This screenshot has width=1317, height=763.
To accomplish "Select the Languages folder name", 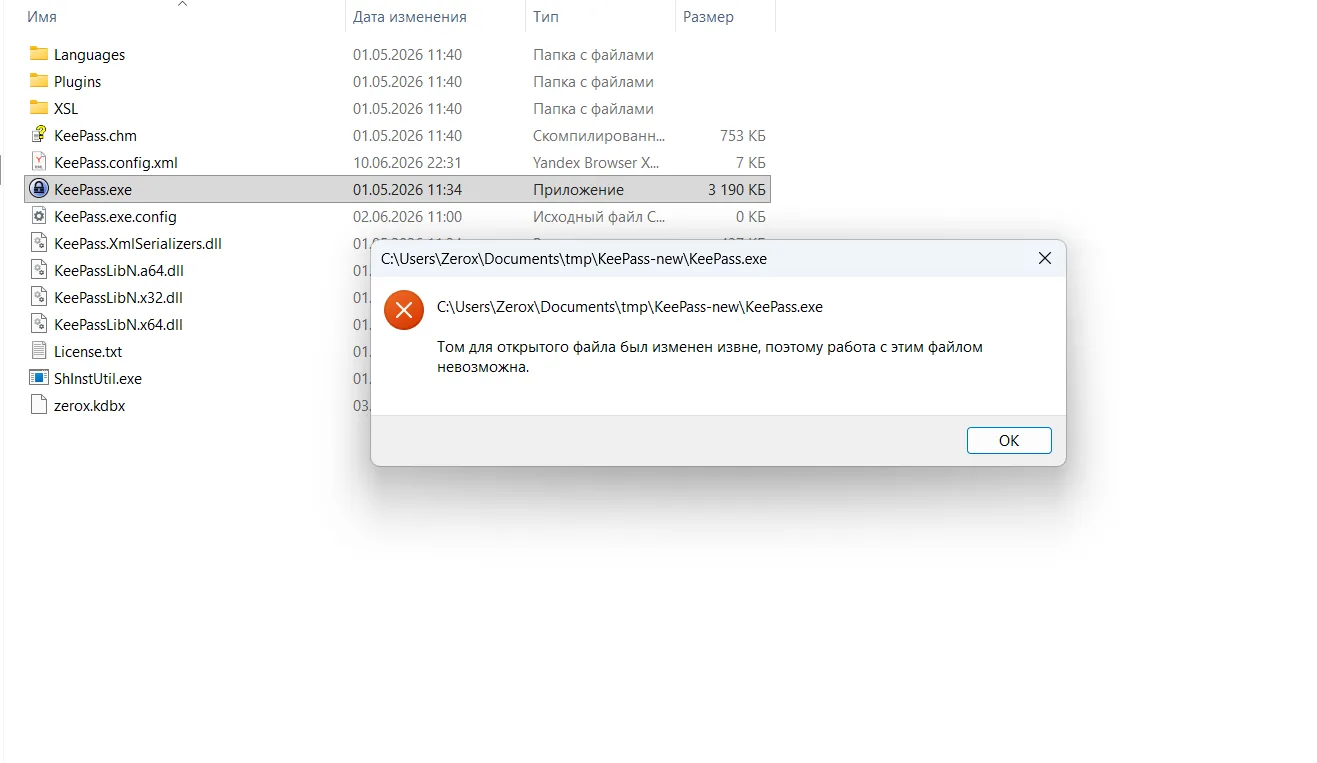I will [x=90, y=55].
